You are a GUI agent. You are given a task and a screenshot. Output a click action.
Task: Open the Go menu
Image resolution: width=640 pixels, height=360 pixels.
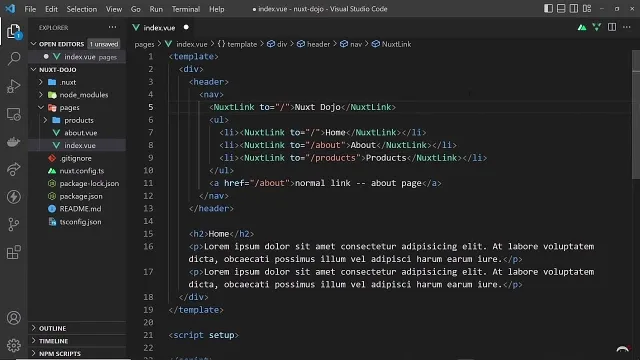point(136,9)
